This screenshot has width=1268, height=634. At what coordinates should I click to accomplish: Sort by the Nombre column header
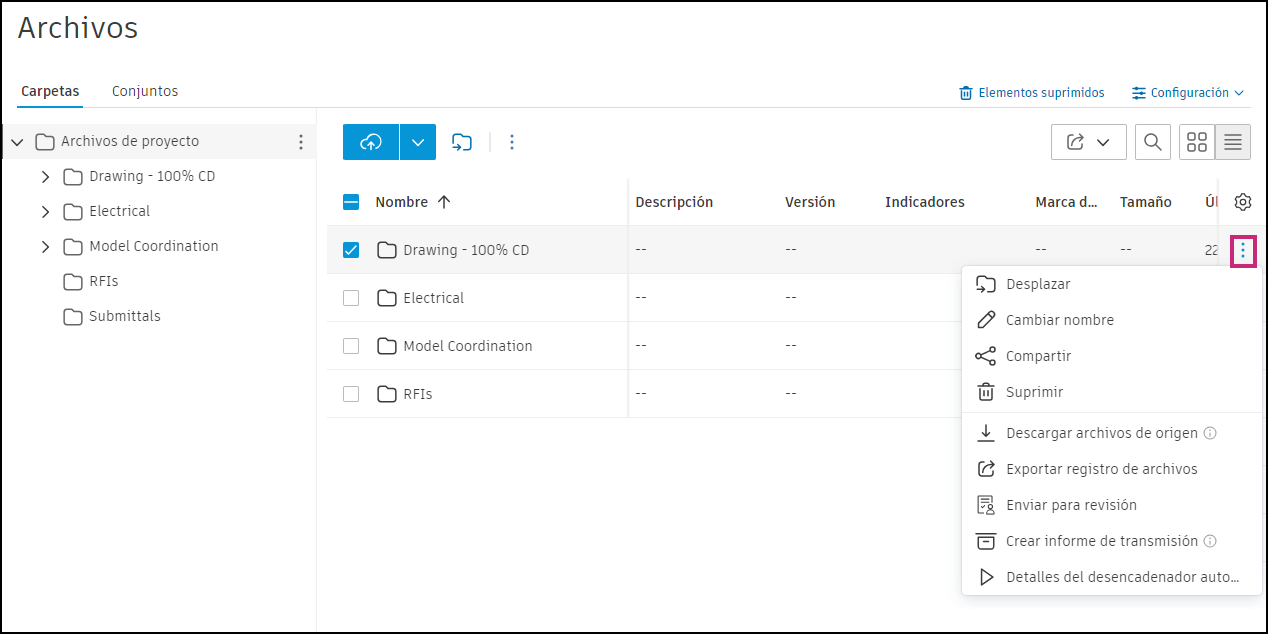[402, 202]
